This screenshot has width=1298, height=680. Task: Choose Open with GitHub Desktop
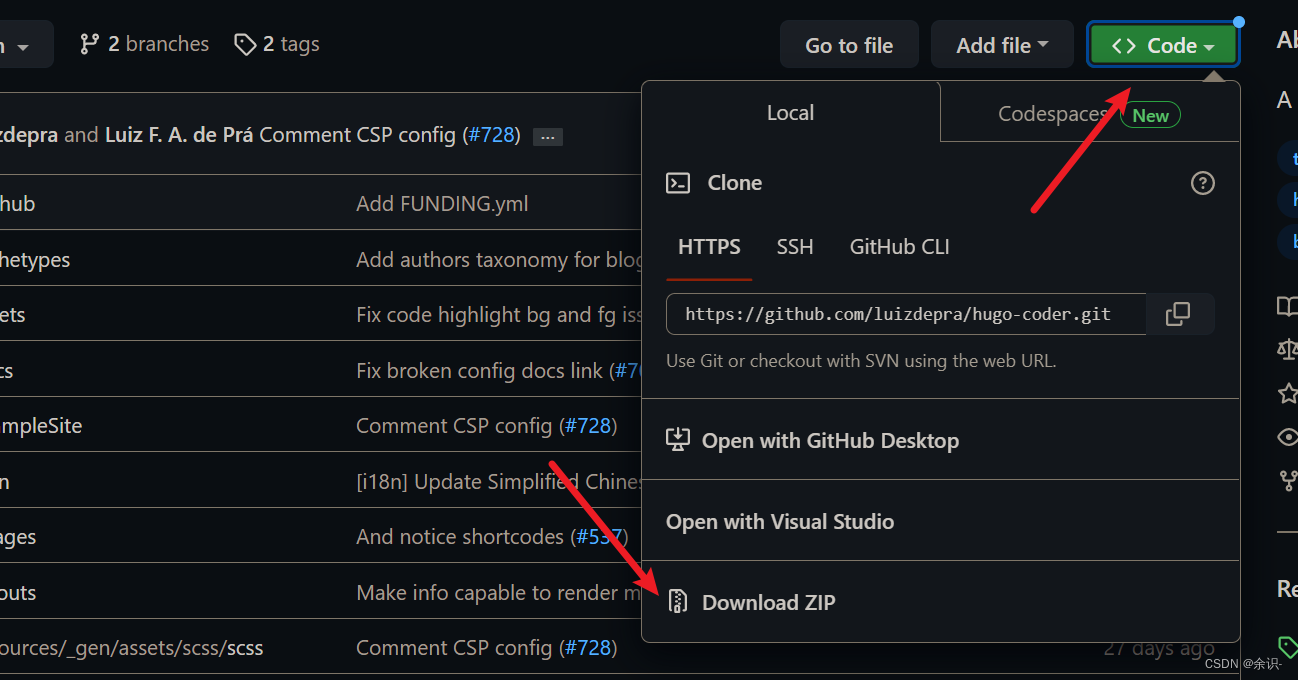[x=940, y=441]
